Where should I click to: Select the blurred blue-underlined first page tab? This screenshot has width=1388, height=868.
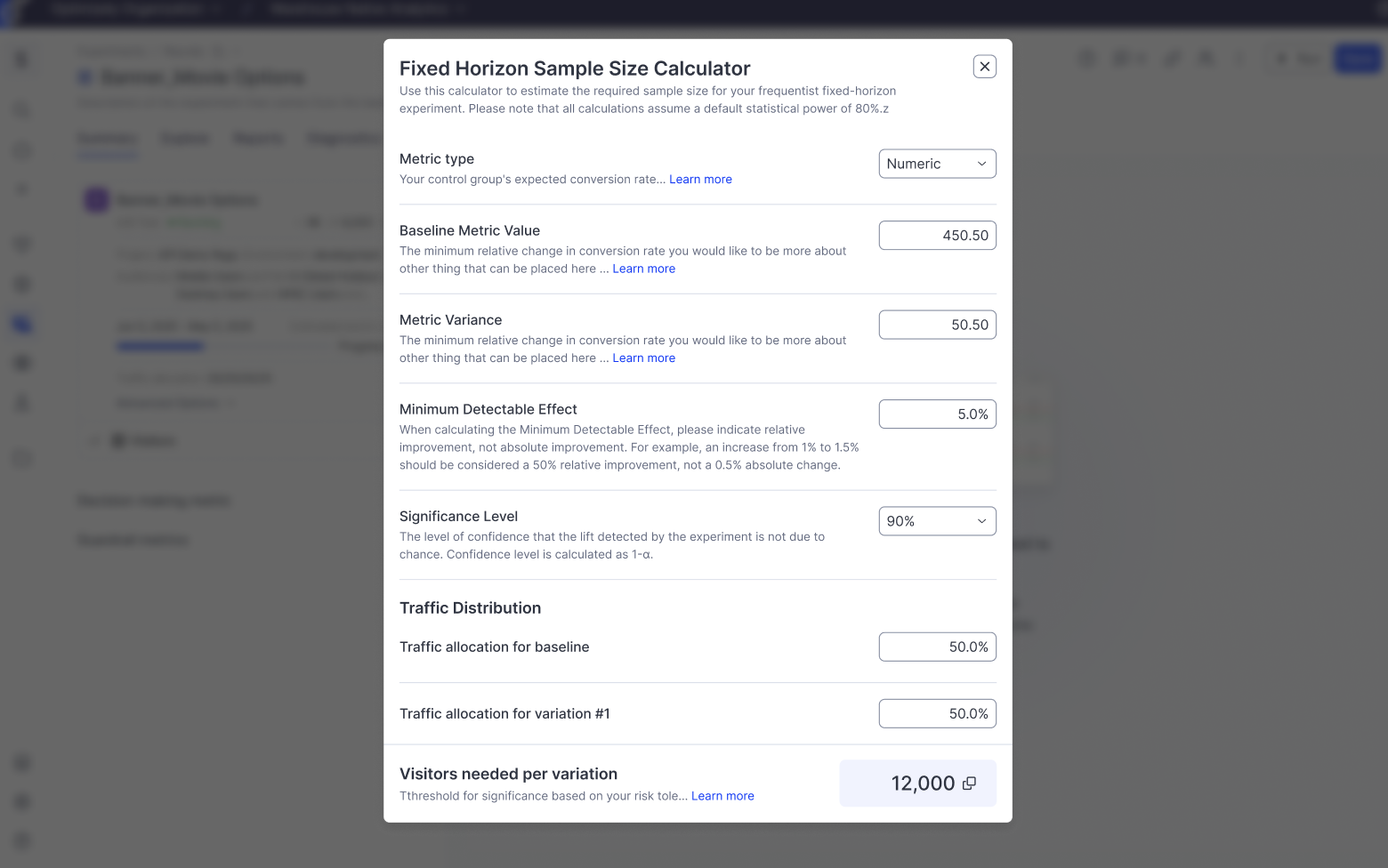[108, 139]
